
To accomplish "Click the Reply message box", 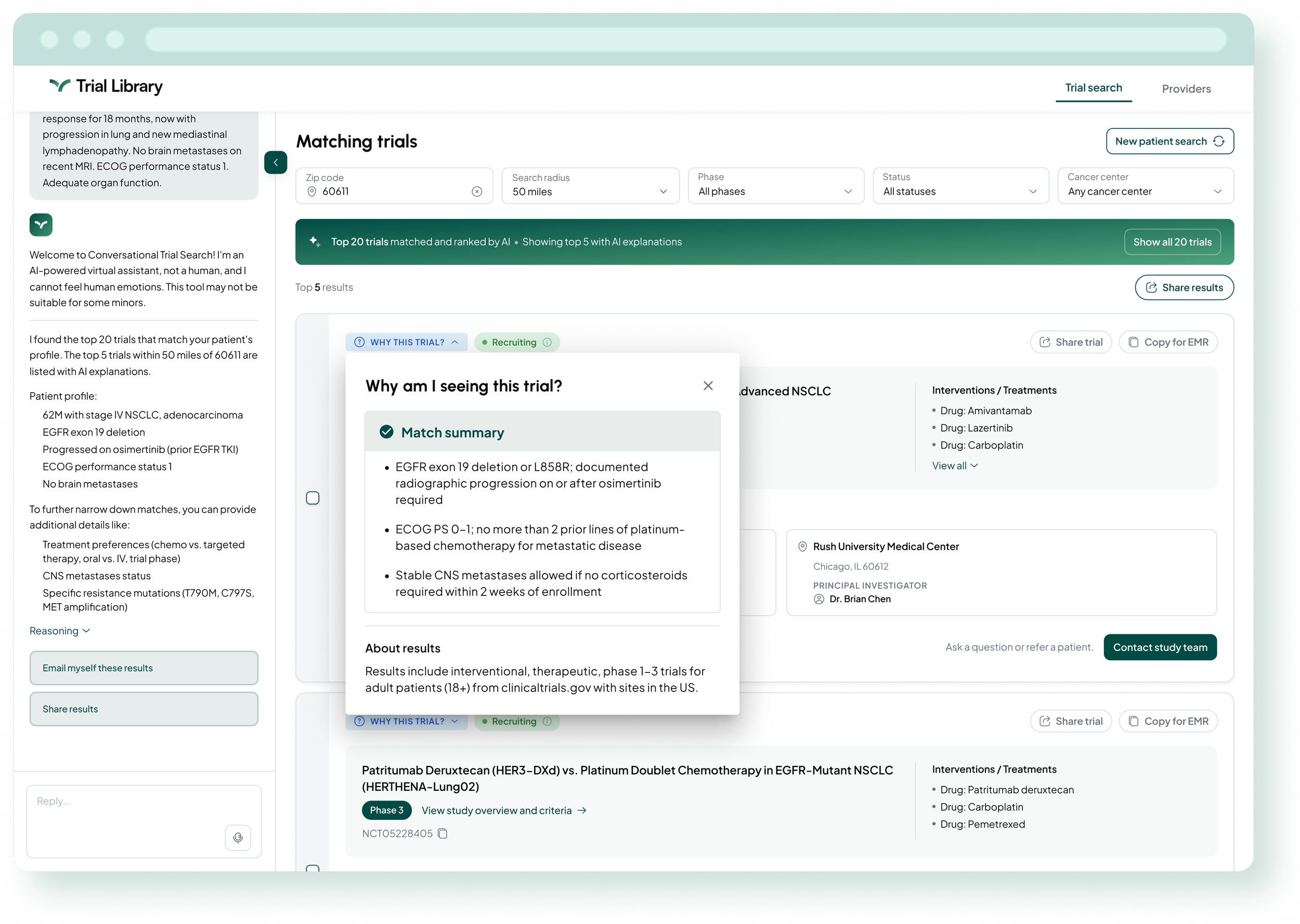I will tap(144, 821).
